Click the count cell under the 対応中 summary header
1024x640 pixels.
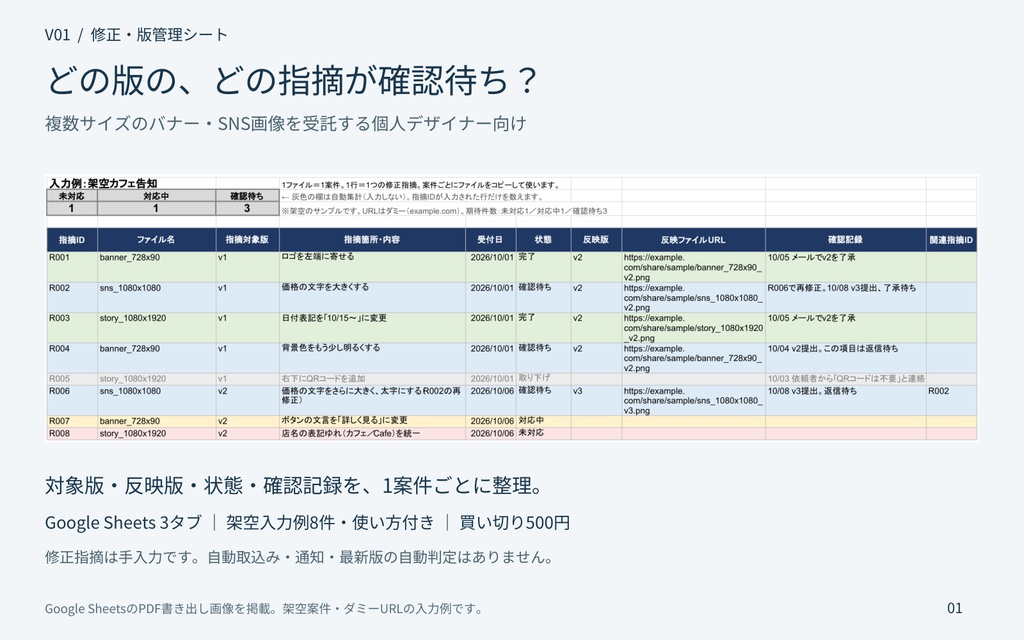coord(156,208)
